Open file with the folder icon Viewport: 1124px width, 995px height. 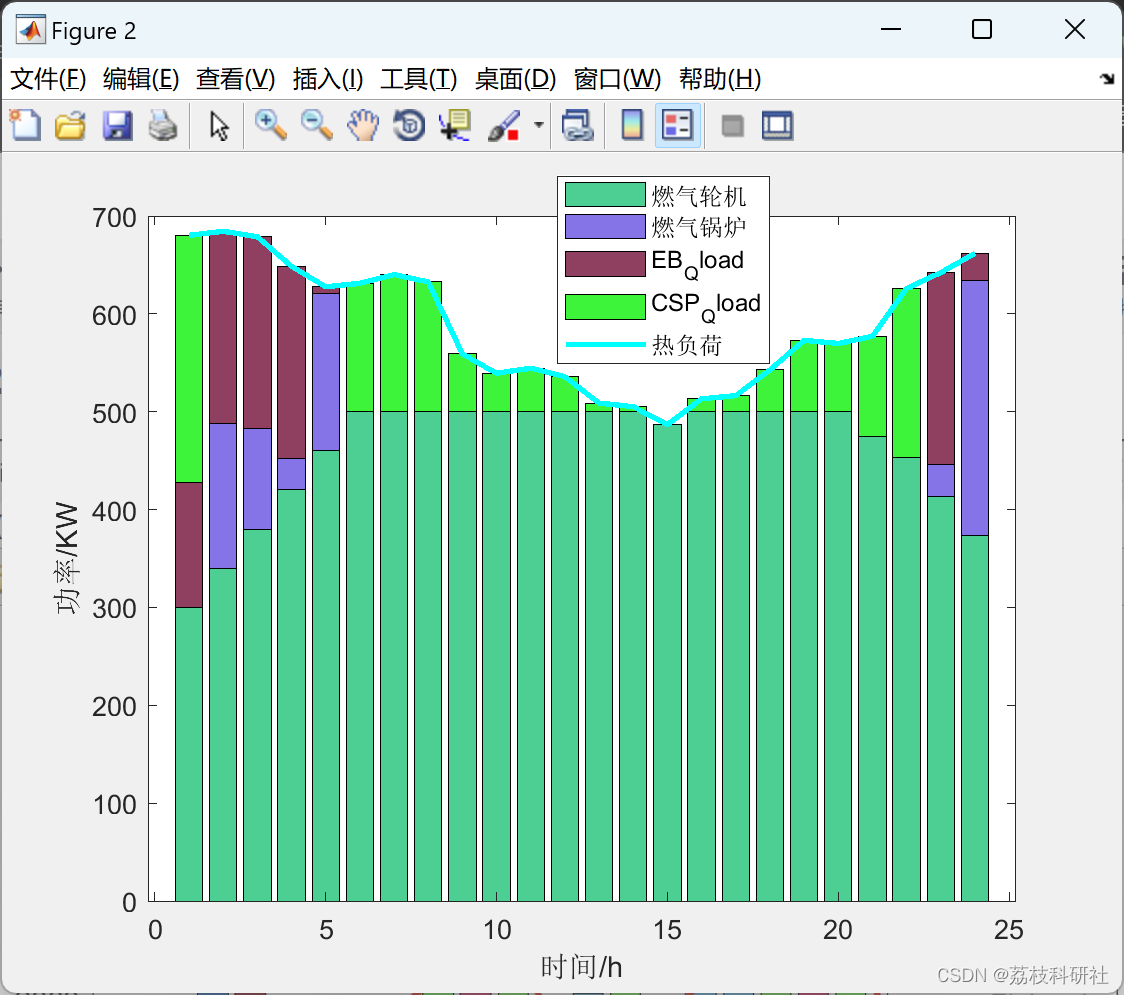[x=70, y=125]
